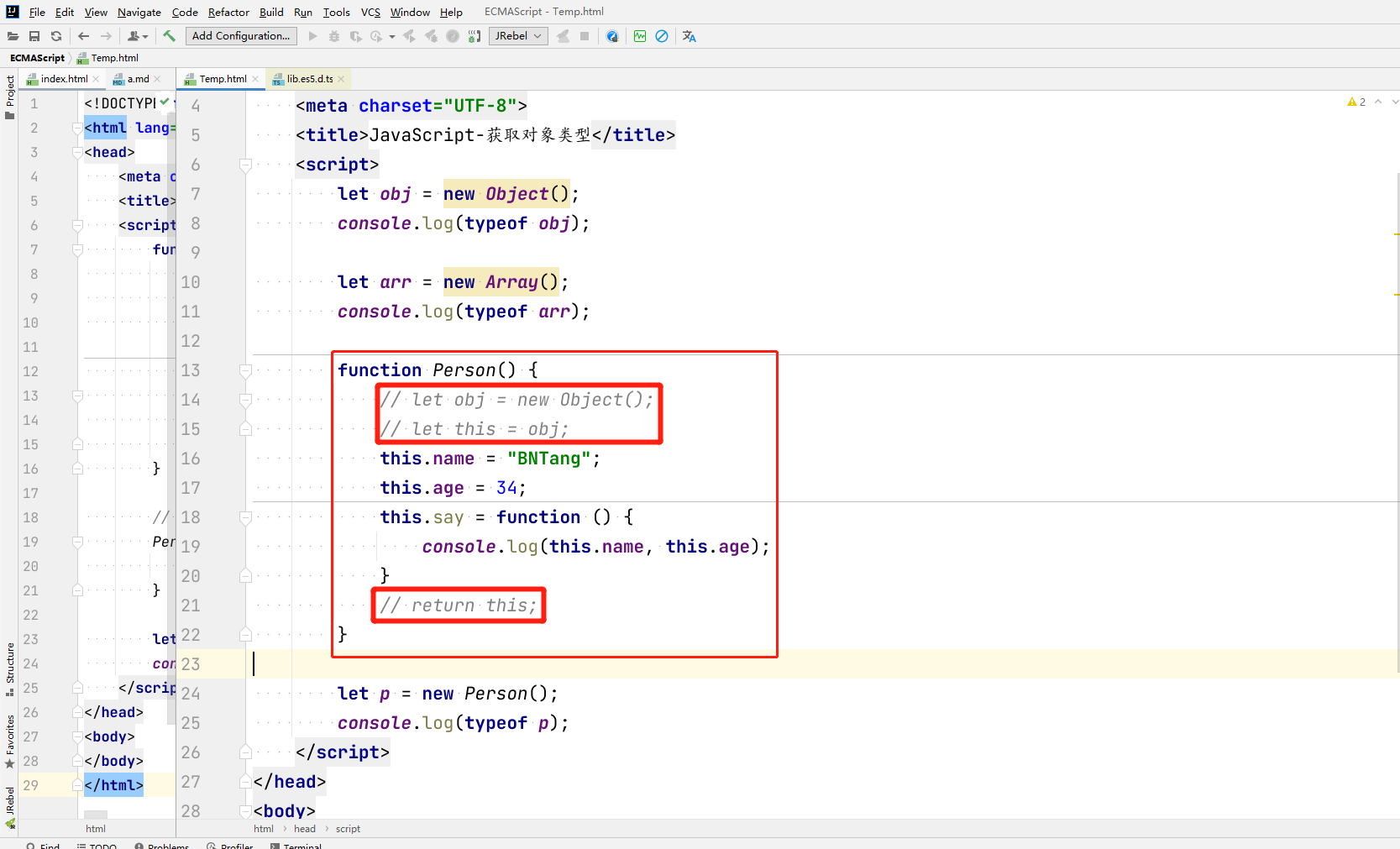Close the index.html tab
Viewport: 1400px width, 849px height.
coord(96,79)
